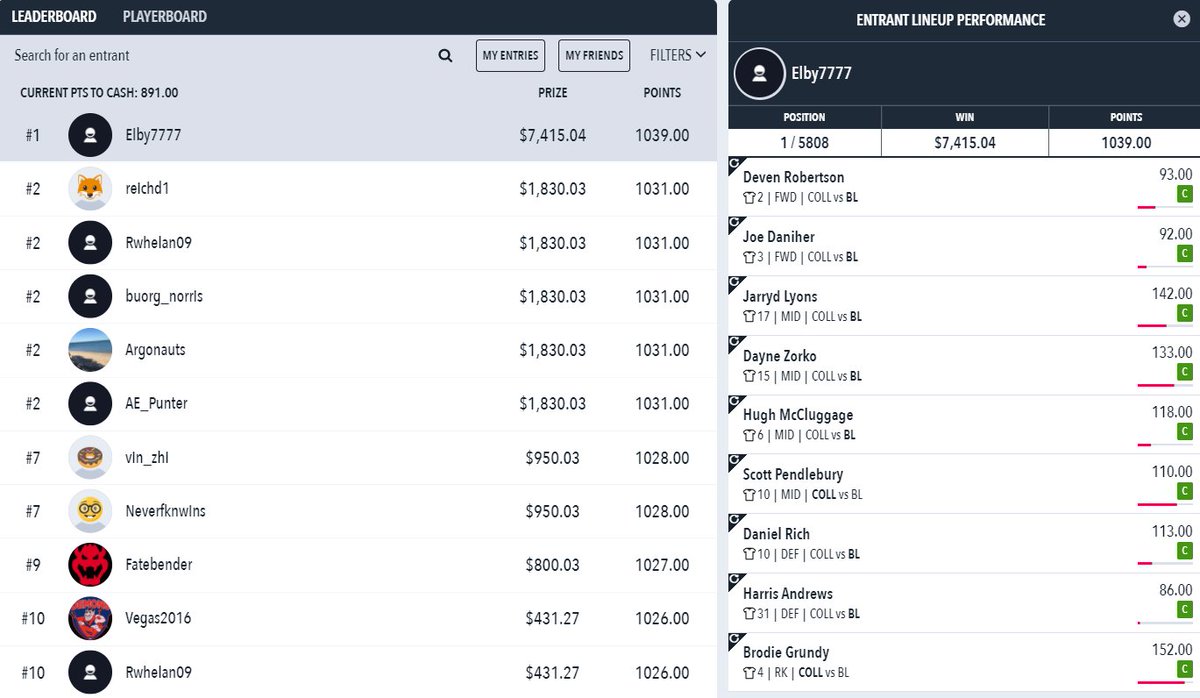Switch to the Leaderboard tab

click(x=54, y=17)
